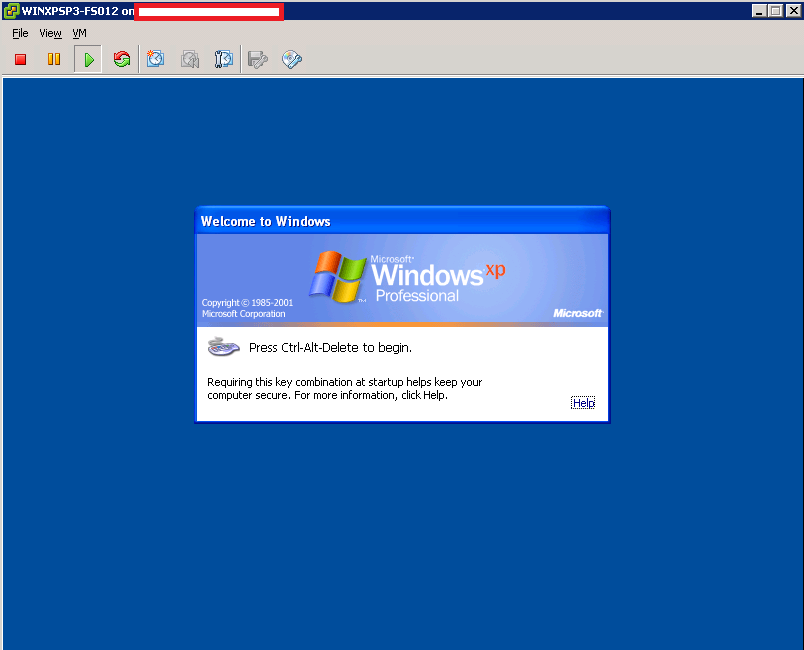Viewport: 804px width, 650px height.
Task: Click the Welcome to Windows title bar
Action: coord(403,221)
